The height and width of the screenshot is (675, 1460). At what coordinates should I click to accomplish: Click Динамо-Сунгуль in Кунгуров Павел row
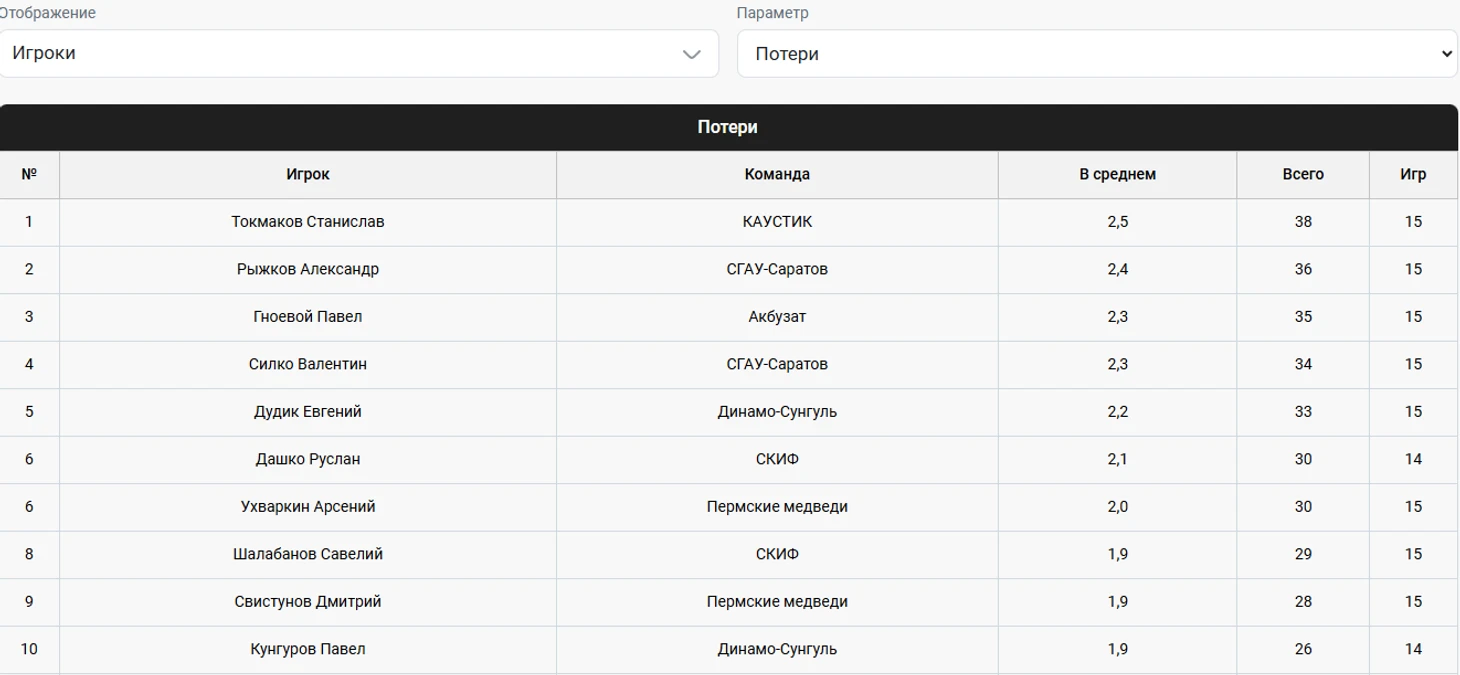click(777, 649)
